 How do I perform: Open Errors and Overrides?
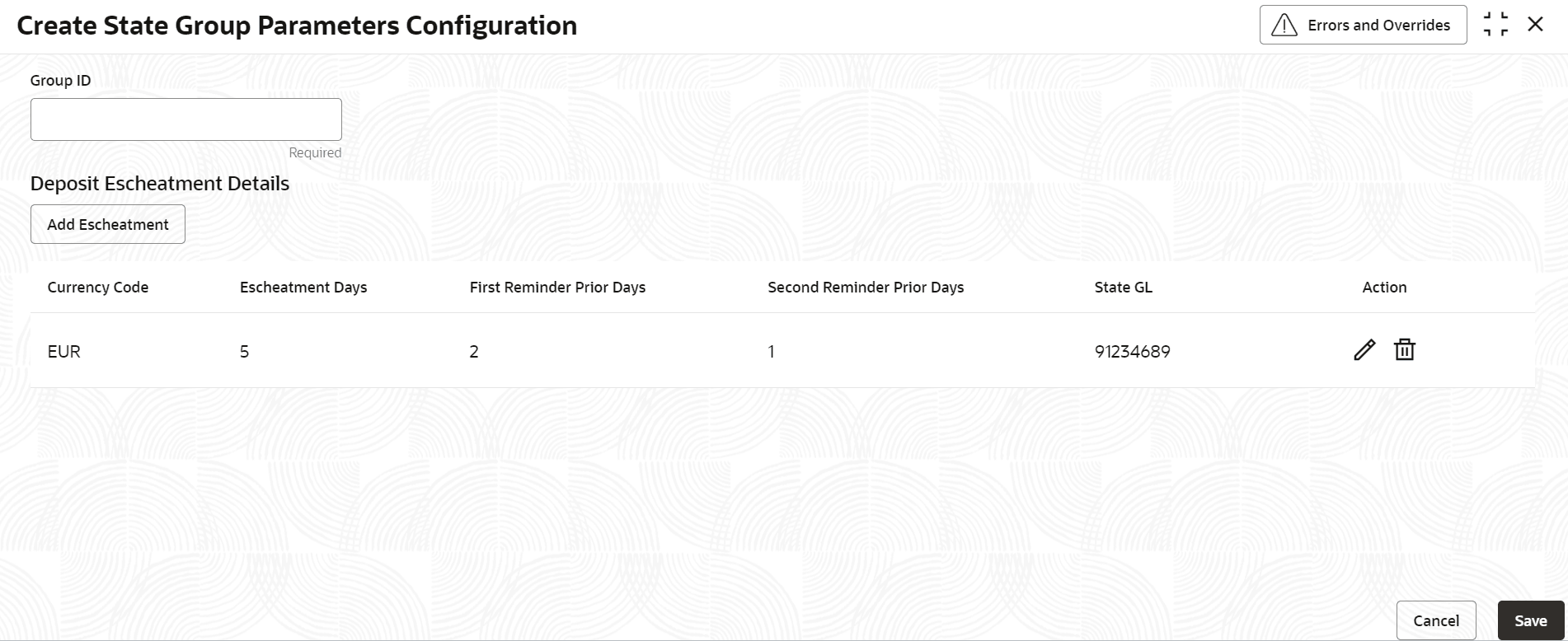tap(1363, 25)
